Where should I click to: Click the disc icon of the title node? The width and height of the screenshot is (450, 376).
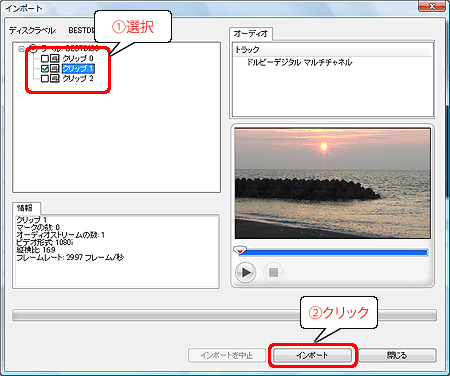(33, 49)
